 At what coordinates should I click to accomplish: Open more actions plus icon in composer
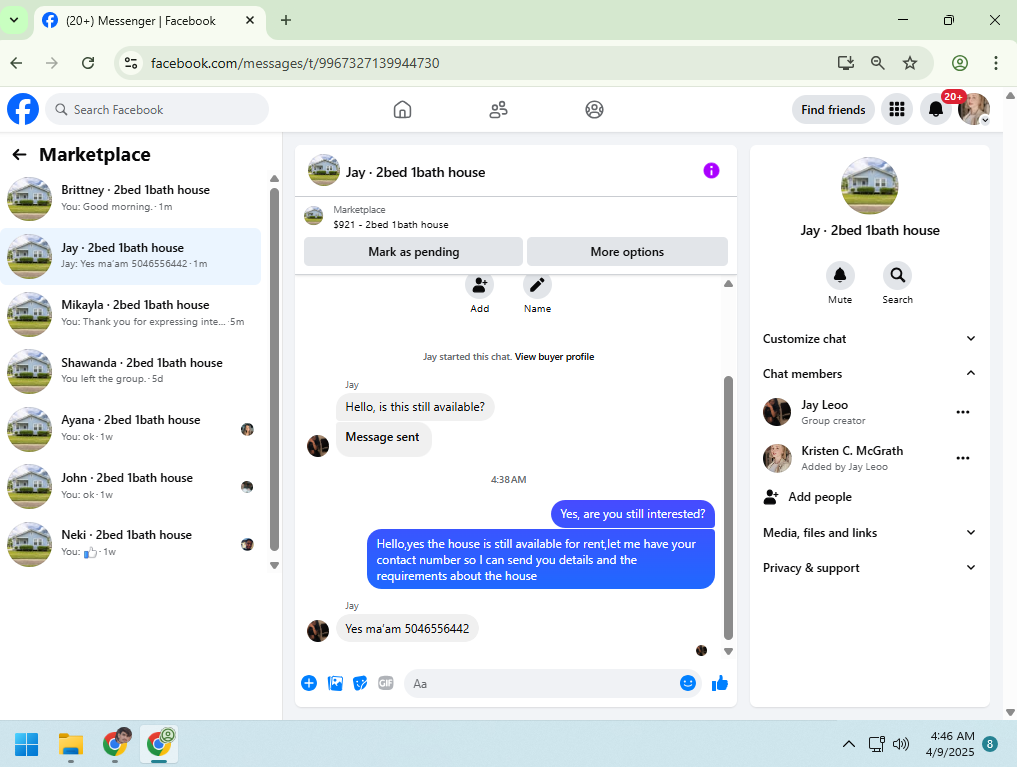pyautogui.click(x=309, y=683)
